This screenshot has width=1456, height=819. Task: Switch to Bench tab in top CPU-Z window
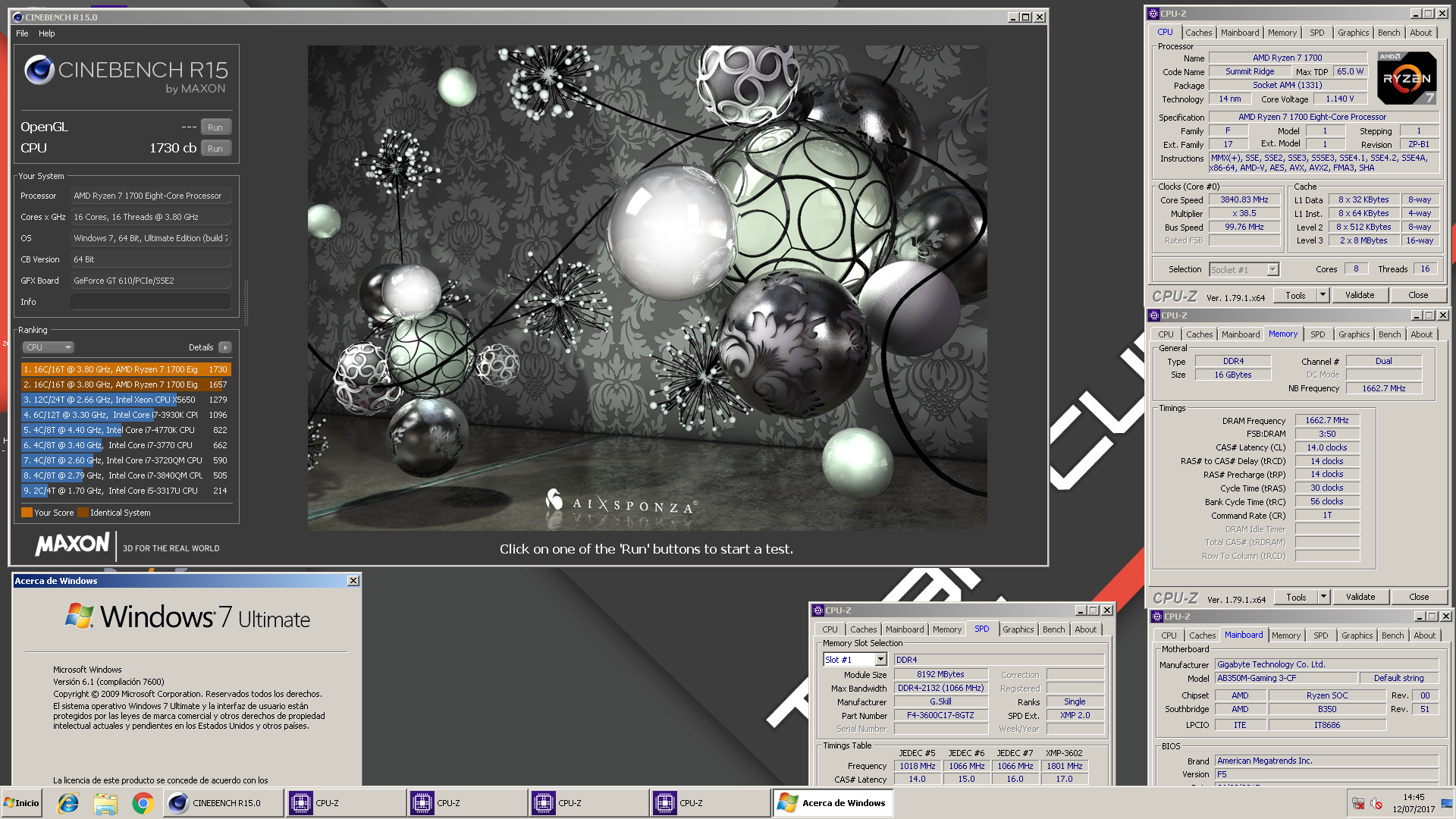click(1389, 33)
